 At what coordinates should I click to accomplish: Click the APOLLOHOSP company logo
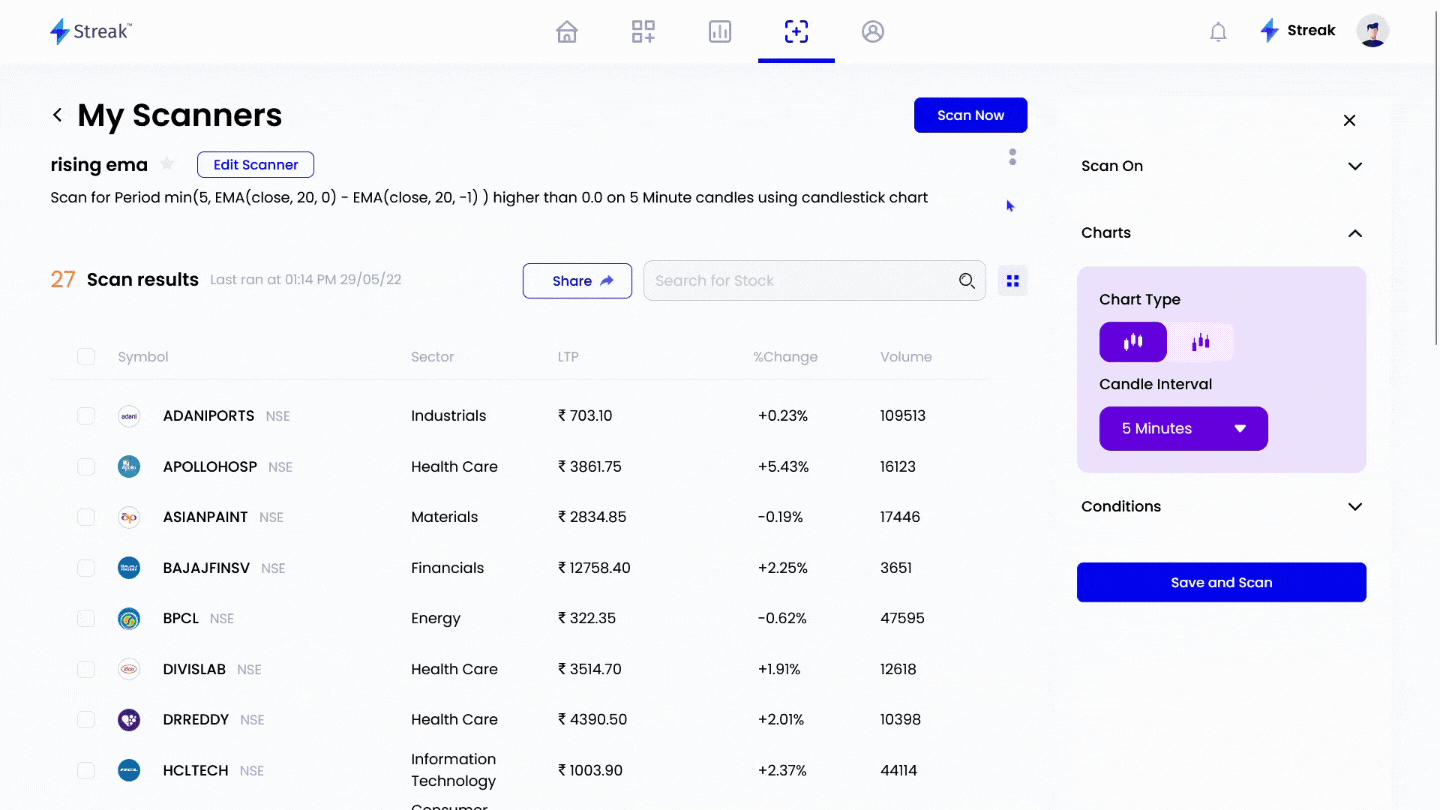(129, 467)
